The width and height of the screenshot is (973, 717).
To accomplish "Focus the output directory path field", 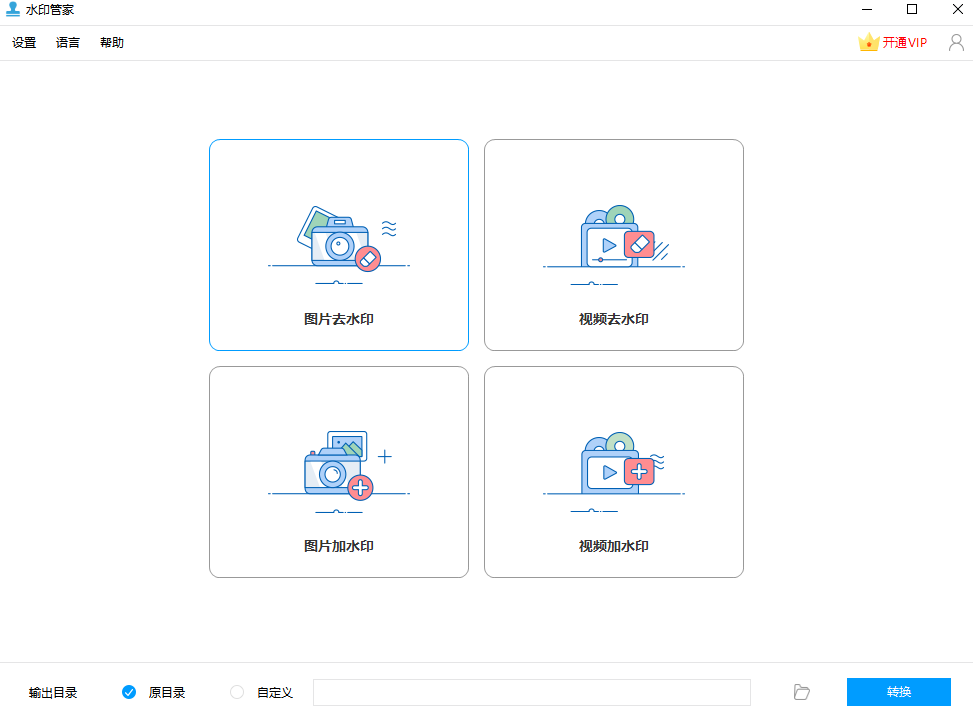I will click(532, 692).
